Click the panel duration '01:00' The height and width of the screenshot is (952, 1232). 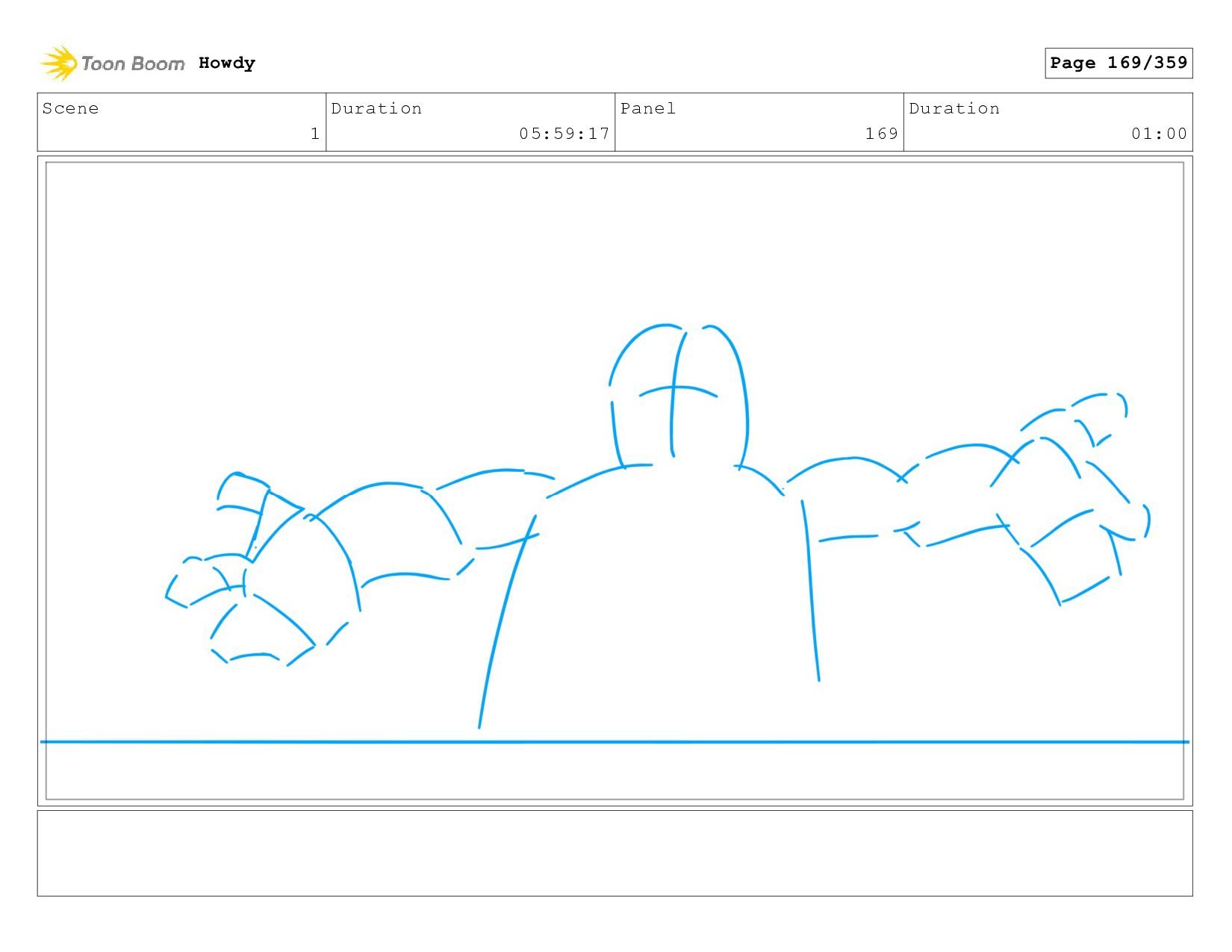(1159, 134)
